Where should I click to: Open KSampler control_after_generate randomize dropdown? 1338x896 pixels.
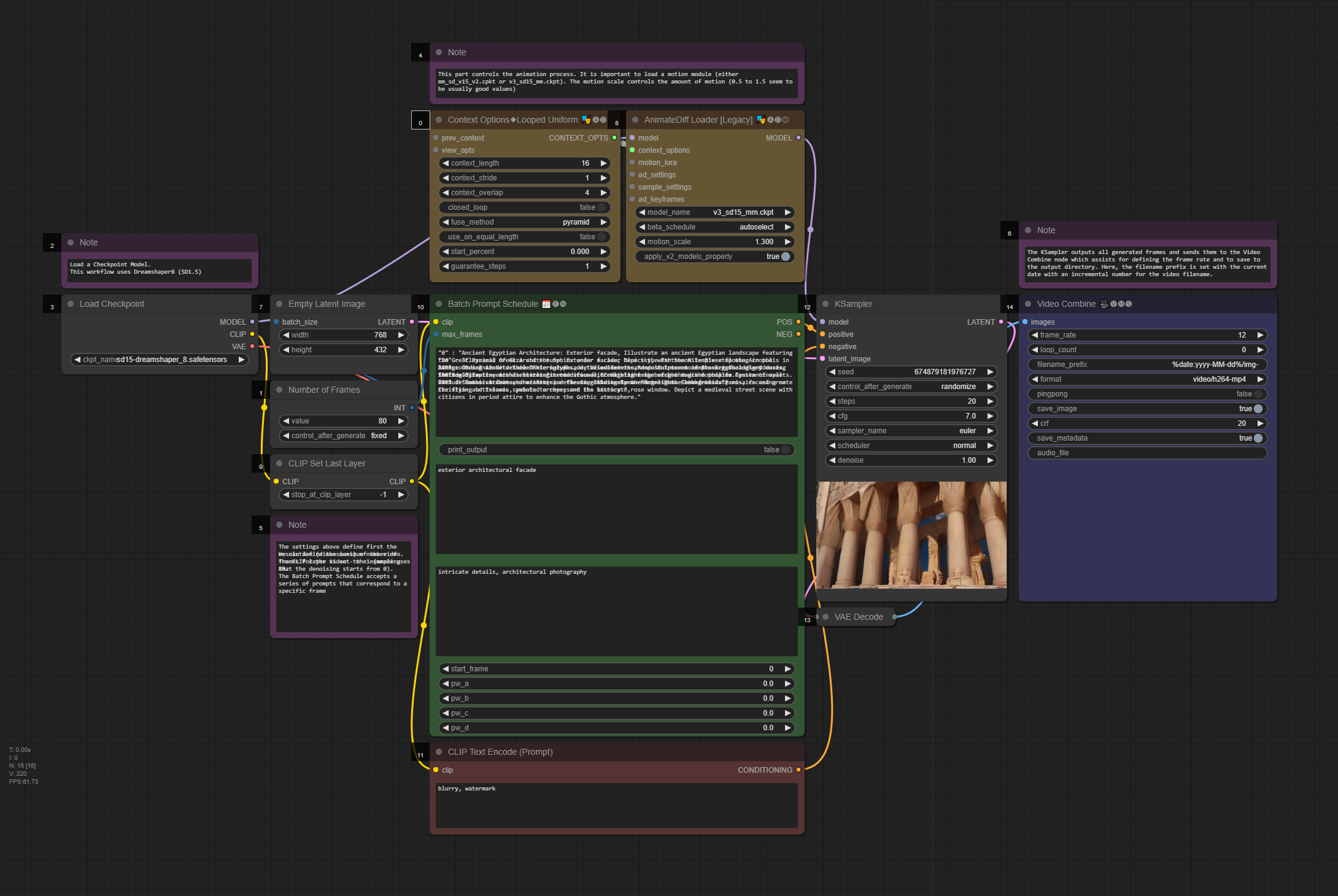(x=911, y=387)
